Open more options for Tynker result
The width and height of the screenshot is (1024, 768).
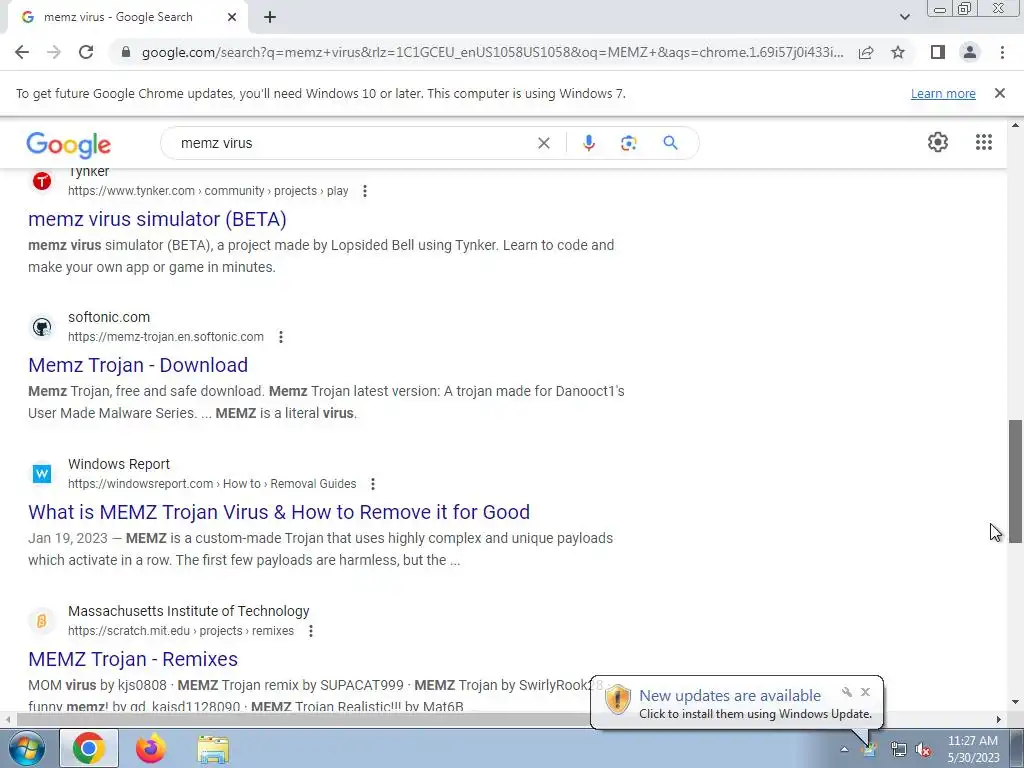(365, 191)
